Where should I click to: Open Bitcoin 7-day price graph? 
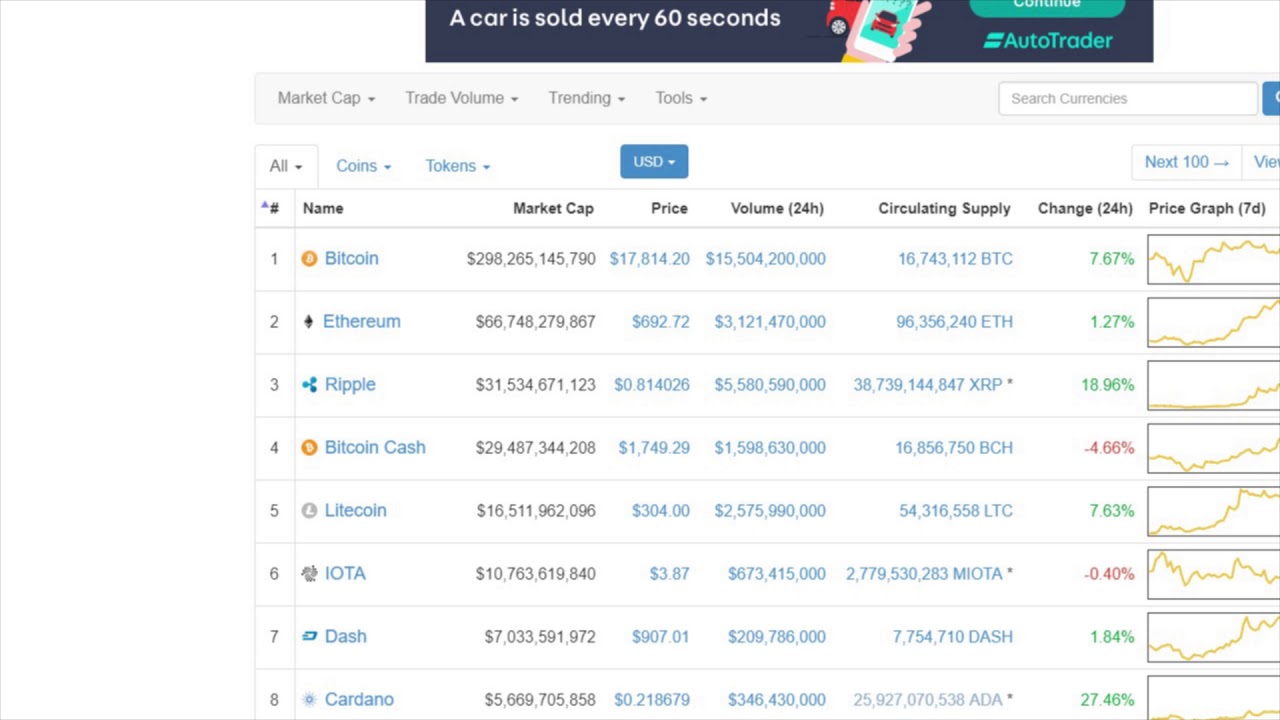pyautogui.click(x=1213, y=259)
